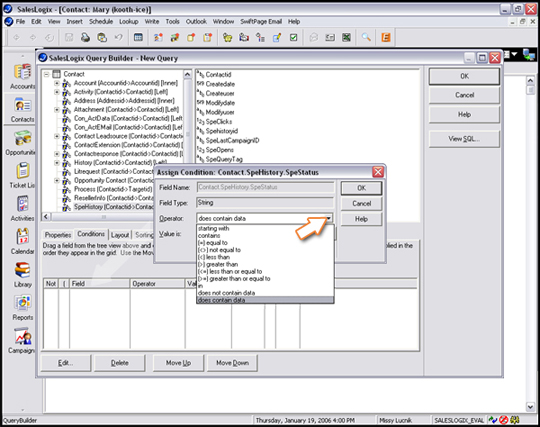Expand the Contactresponse tree node
The width and height of the screenshot is (540, 427).
tap(57, 154)
